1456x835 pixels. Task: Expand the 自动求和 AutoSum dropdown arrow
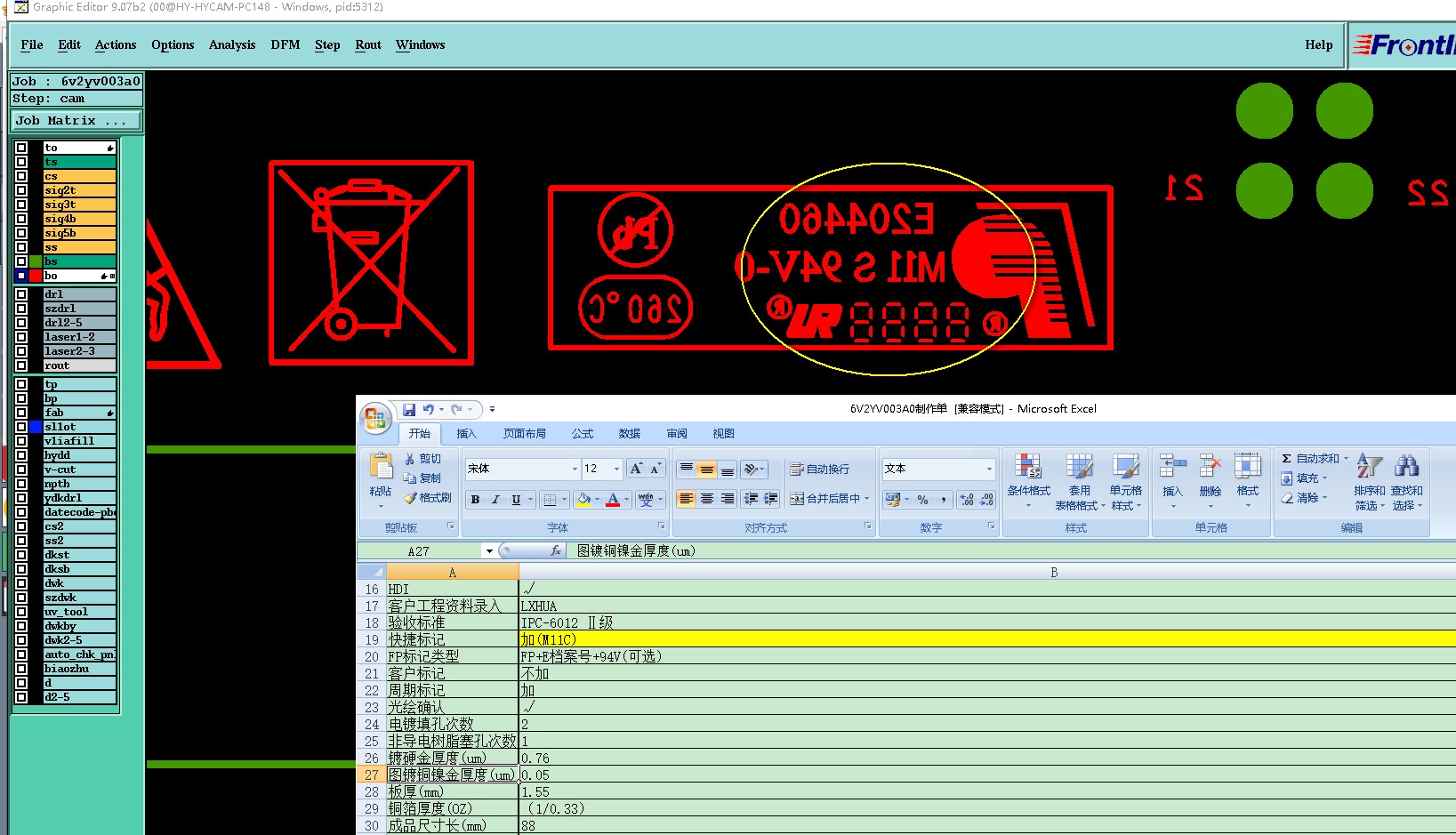(1346, 459)
